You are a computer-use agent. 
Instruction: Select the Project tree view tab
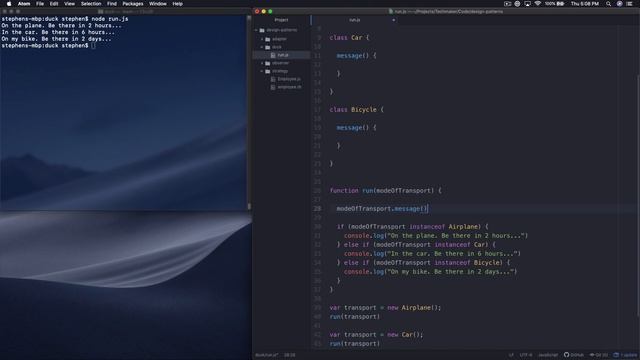pyautogui.click(x=281, y=20)
